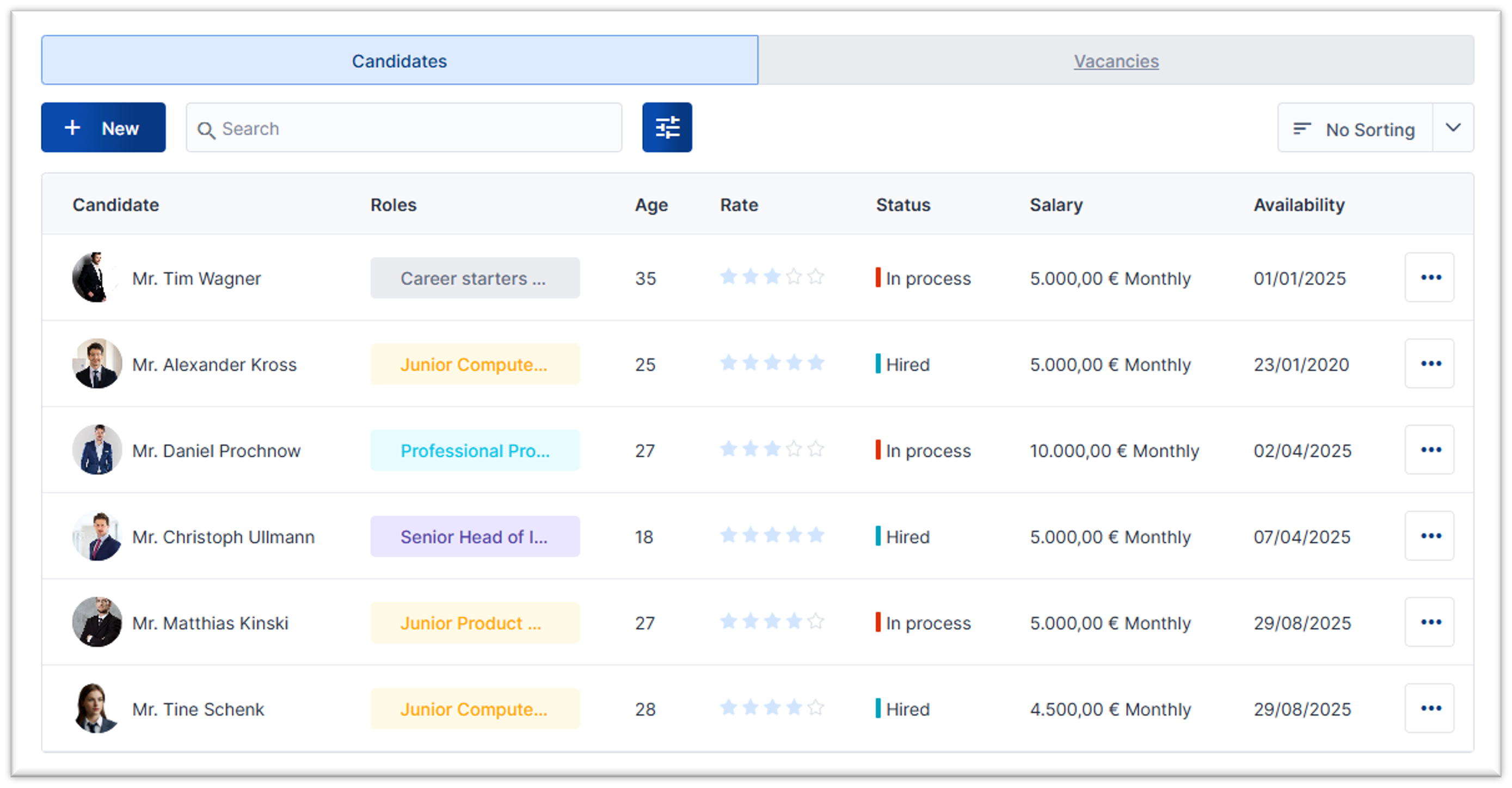This screenshot has height=788, width=1512.
Task: Open the filter settings icon button
Action: point(667,127)
